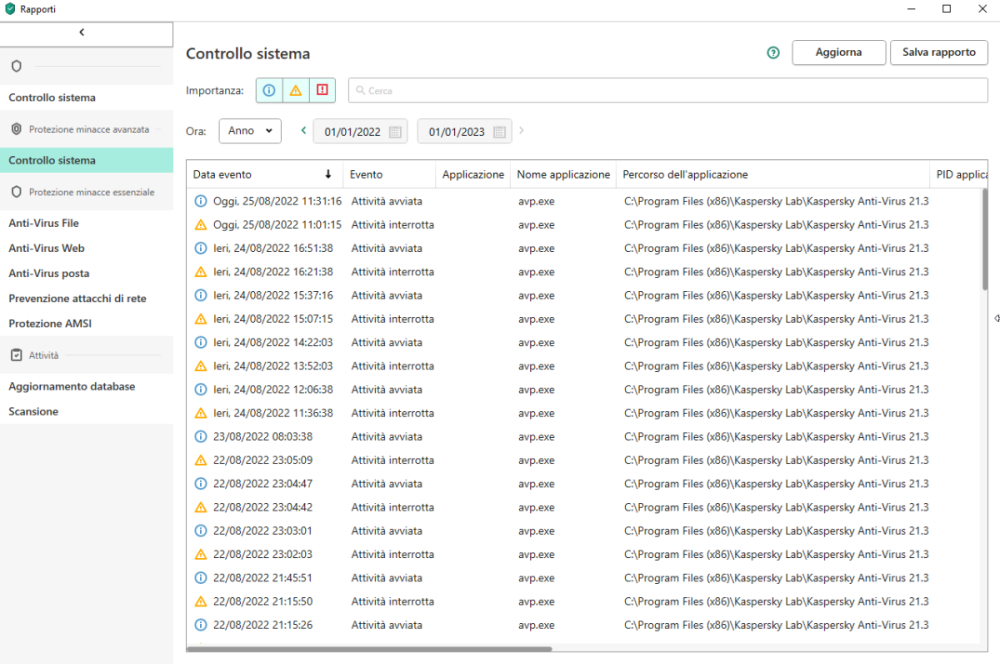Click the Data evento sort arrow
Viewport: 1000px width, 664px height.
tap(328, 175)
